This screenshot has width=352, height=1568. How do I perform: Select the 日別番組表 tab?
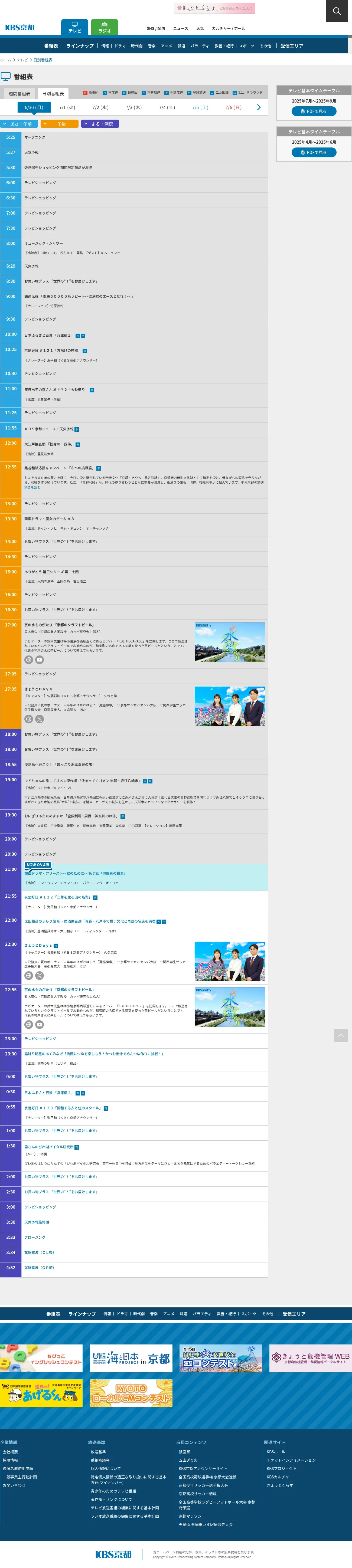tap(53, 94)
